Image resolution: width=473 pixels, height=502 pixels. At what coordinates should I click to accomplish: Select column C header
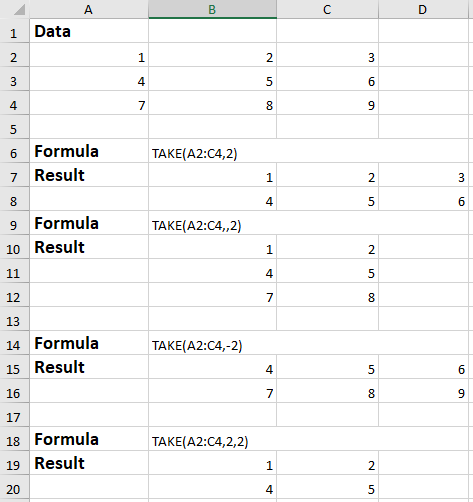(327, 9)
